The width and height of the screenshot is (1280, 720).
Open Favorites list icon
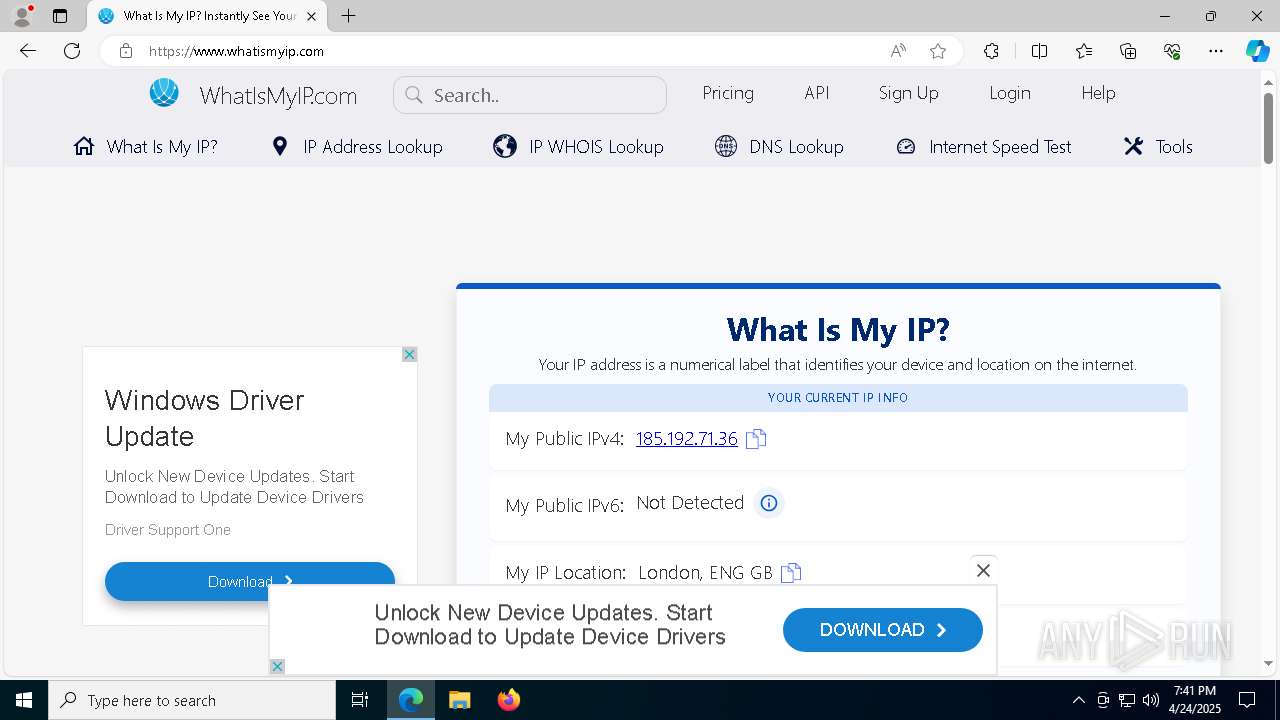point(1084,51)
